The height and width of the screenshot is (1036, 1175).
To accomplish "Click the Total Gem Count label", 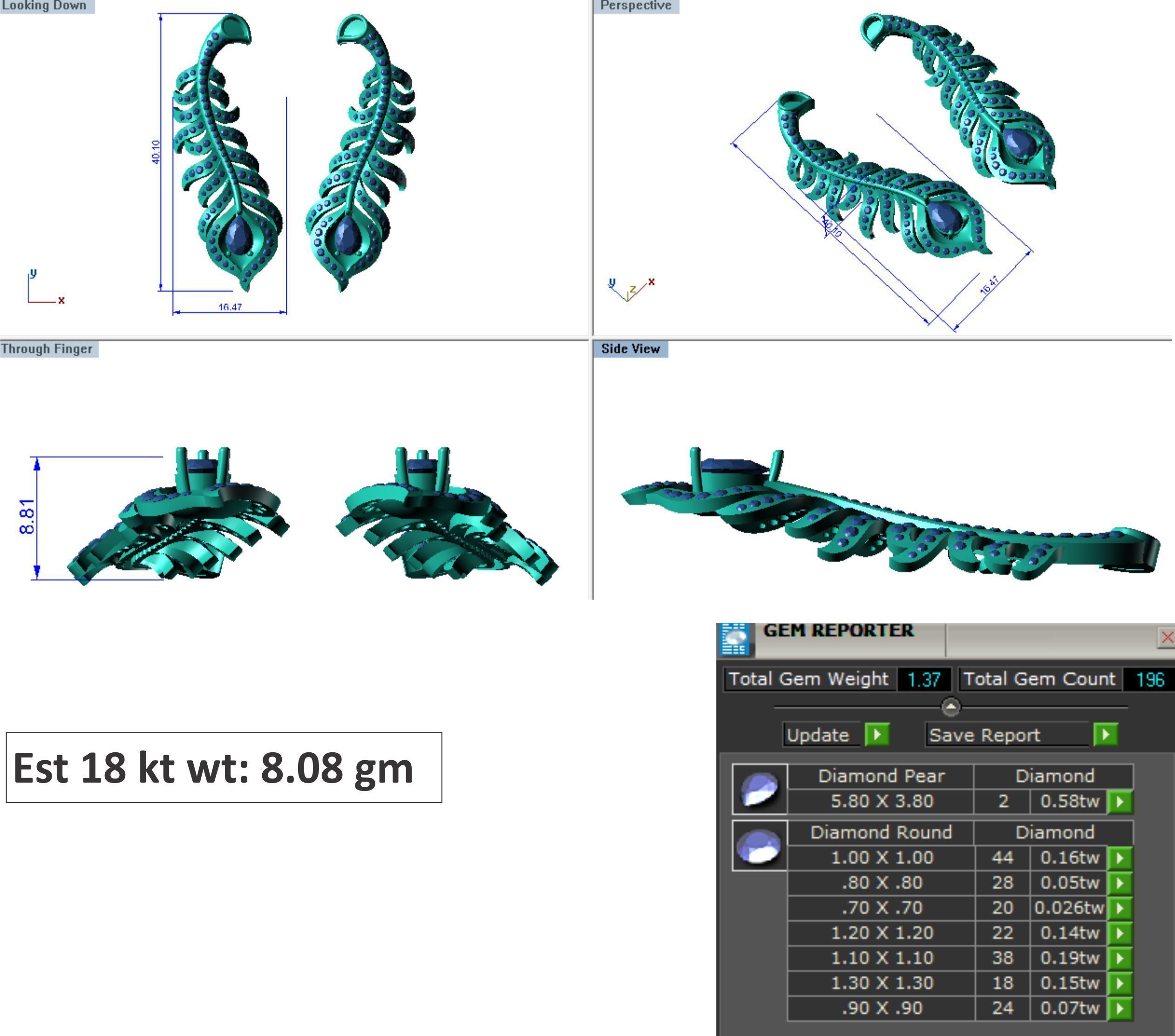I will point(1040,679).
